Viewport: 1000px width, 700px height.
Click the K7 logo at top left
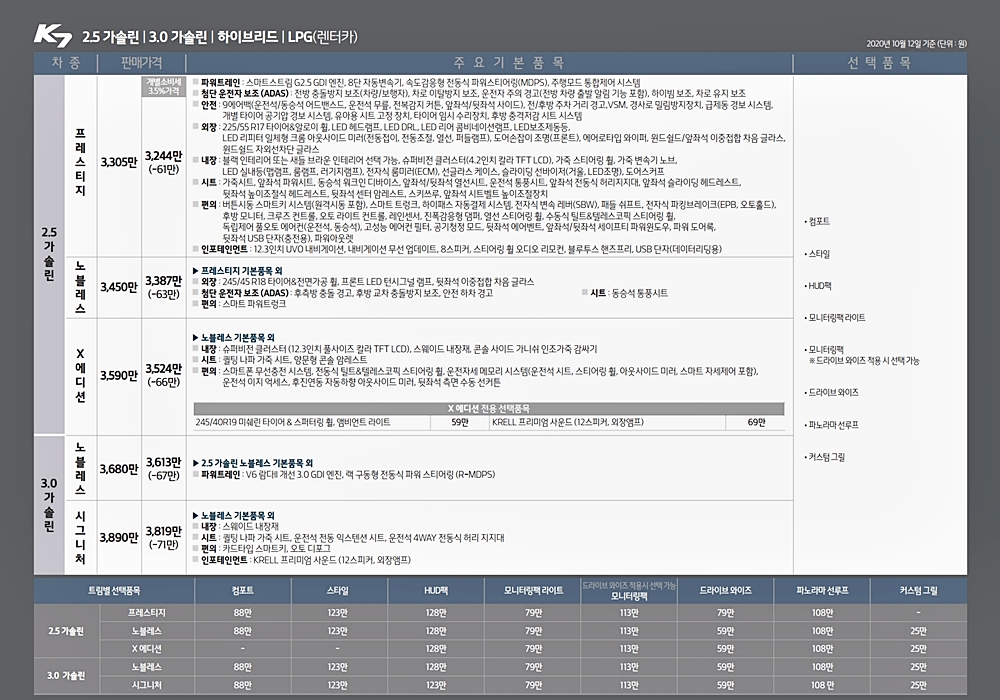coord(53,36)
